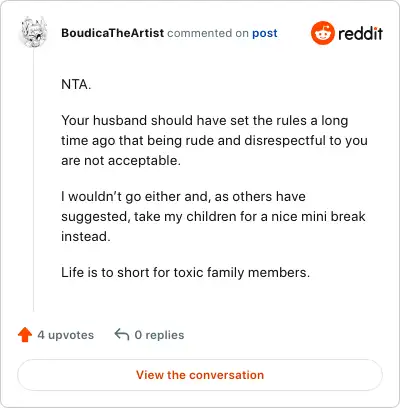Select the "0 replies" label

tap(159, 335)
